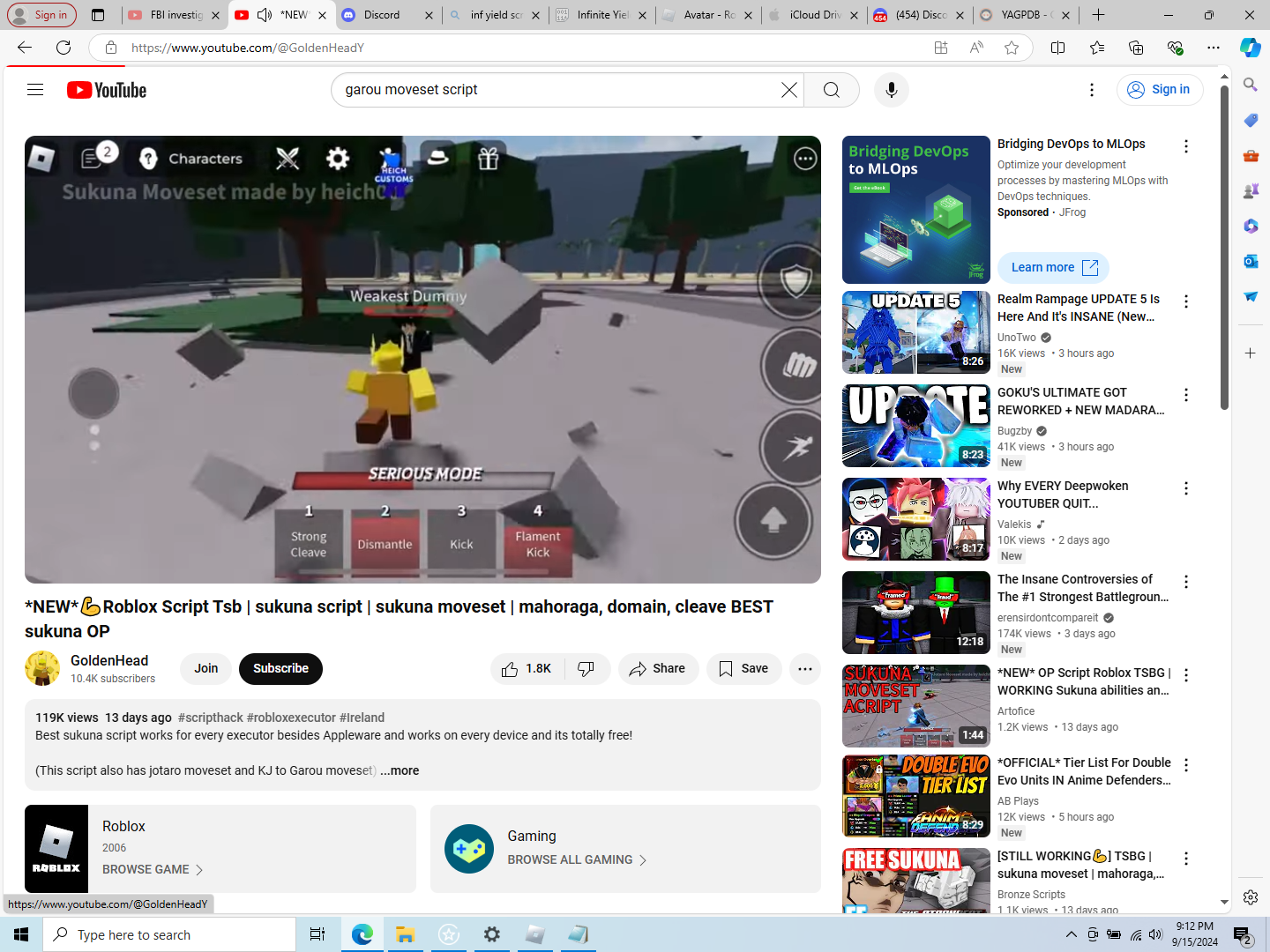Open options for Insane Controversies video
The image size is (1270, 952).
click(x=1186, y=582)
